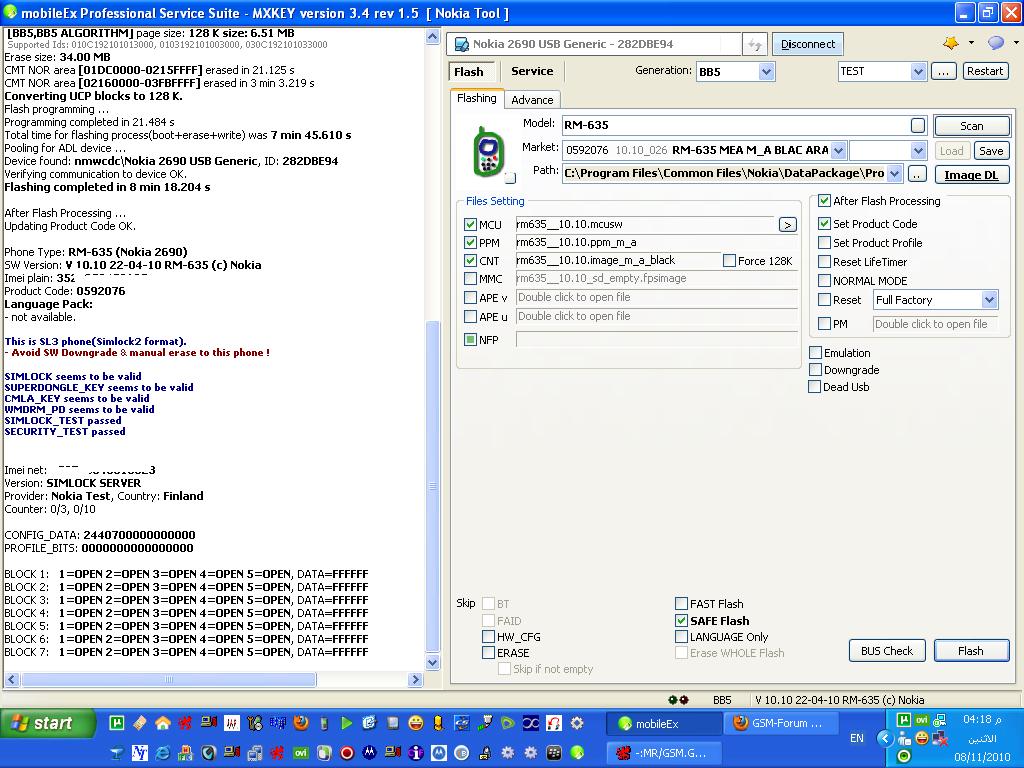Click the USB device icon beside Nokia 2690
The width and height of the screenshot is (1024, 768).
(x=462, y=44)
